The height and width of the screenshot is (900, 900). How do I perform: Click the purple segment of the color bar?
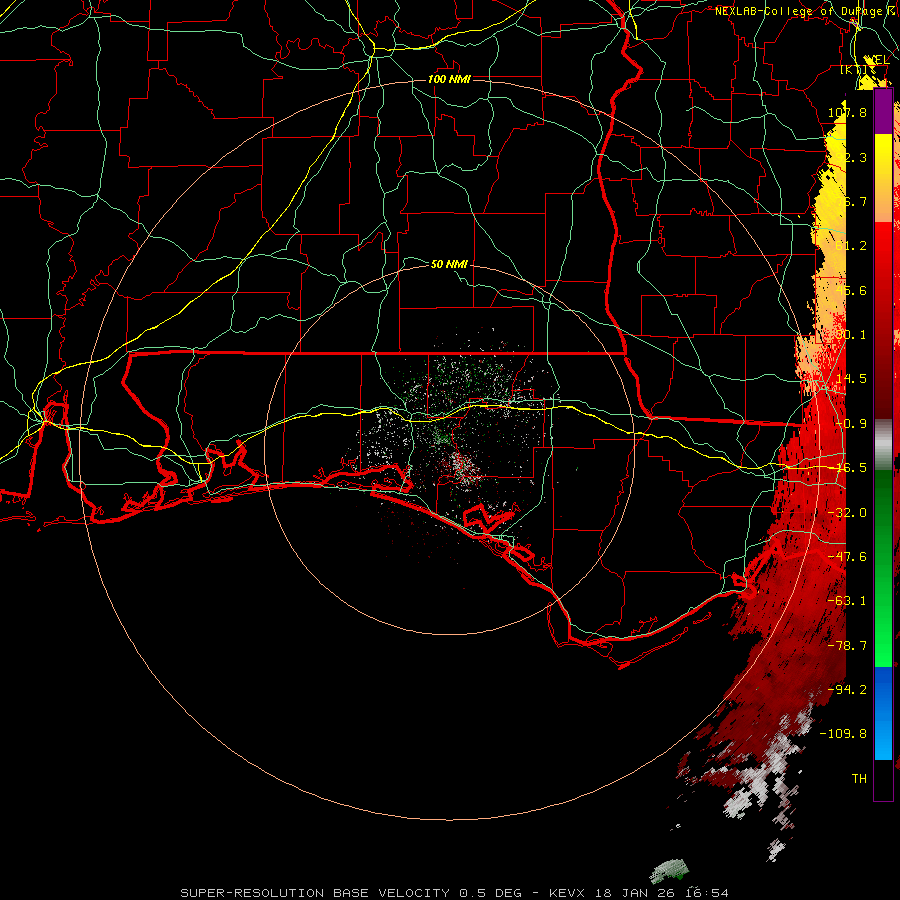883,111
